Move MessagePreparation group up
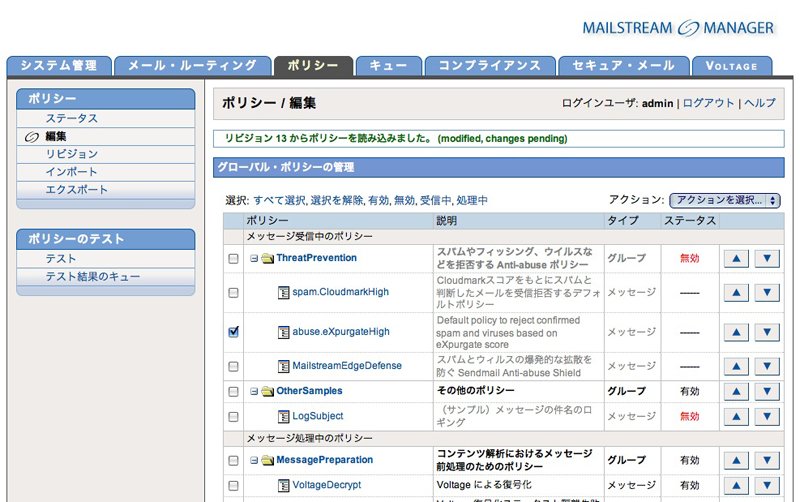Viewport: 800px width, 502px height. [x=736, y=460]
